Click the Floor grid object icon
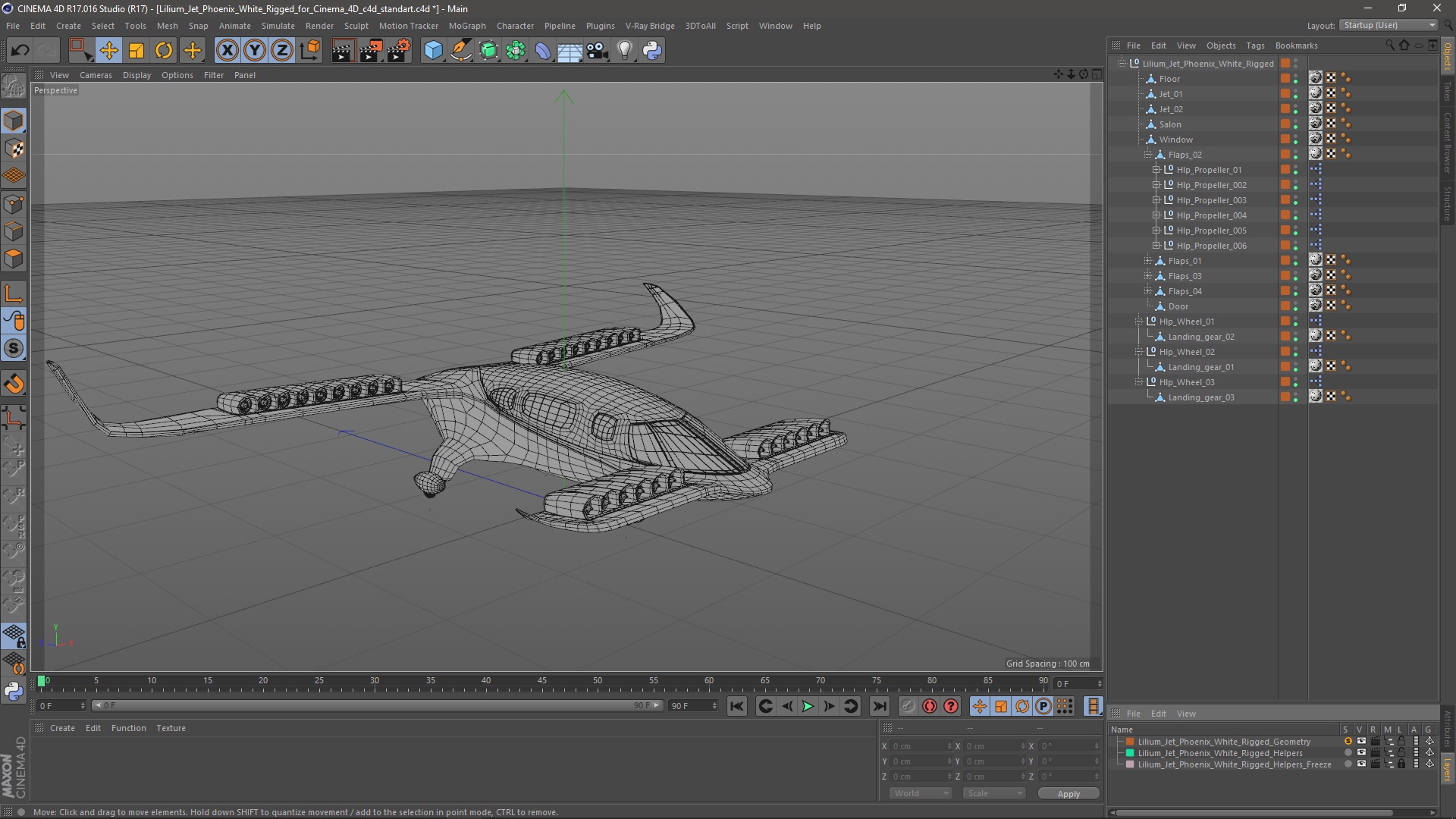Screen dimensions: 1456x819 point(570,51)
